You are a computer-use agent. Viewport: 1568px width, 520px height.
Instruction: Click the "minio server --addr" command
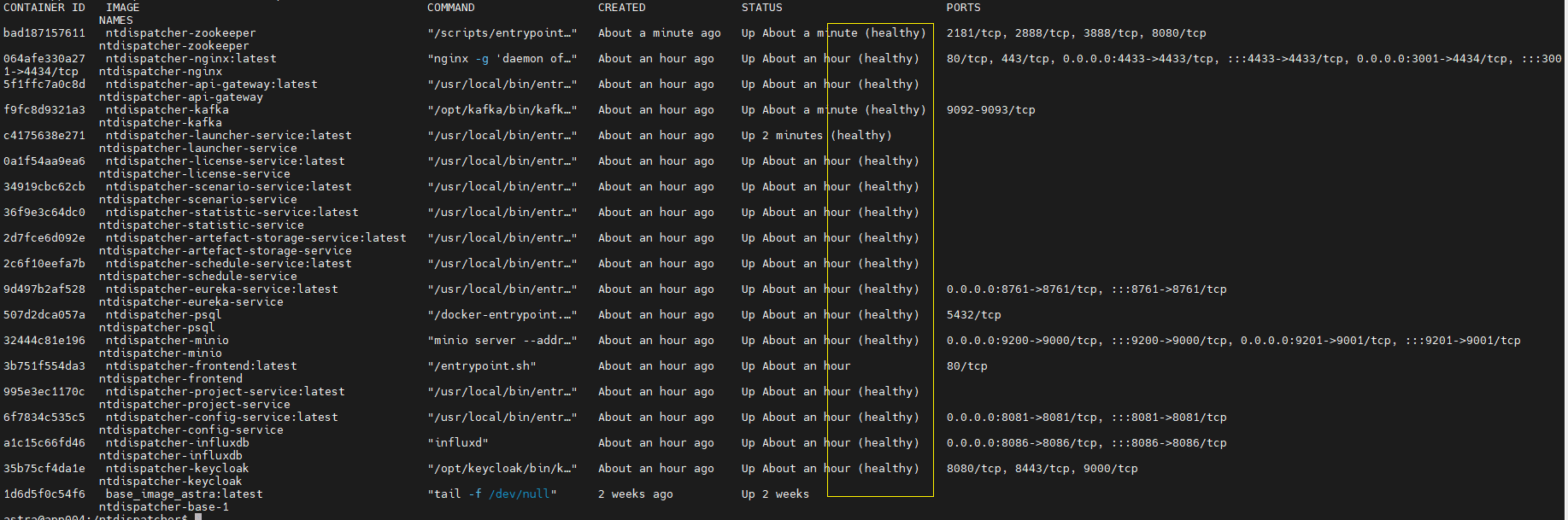(x=502, y=341)
